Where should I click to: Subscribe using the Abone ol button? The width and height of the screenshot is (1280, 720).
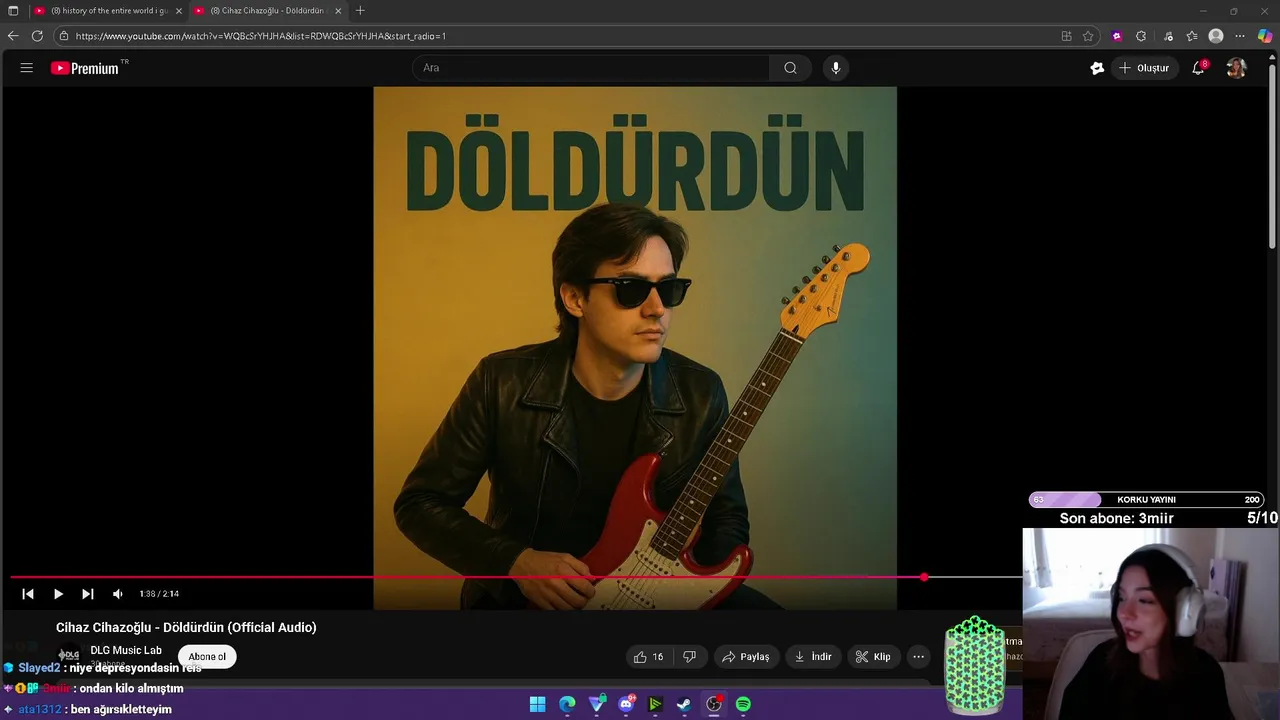point(207,657)
